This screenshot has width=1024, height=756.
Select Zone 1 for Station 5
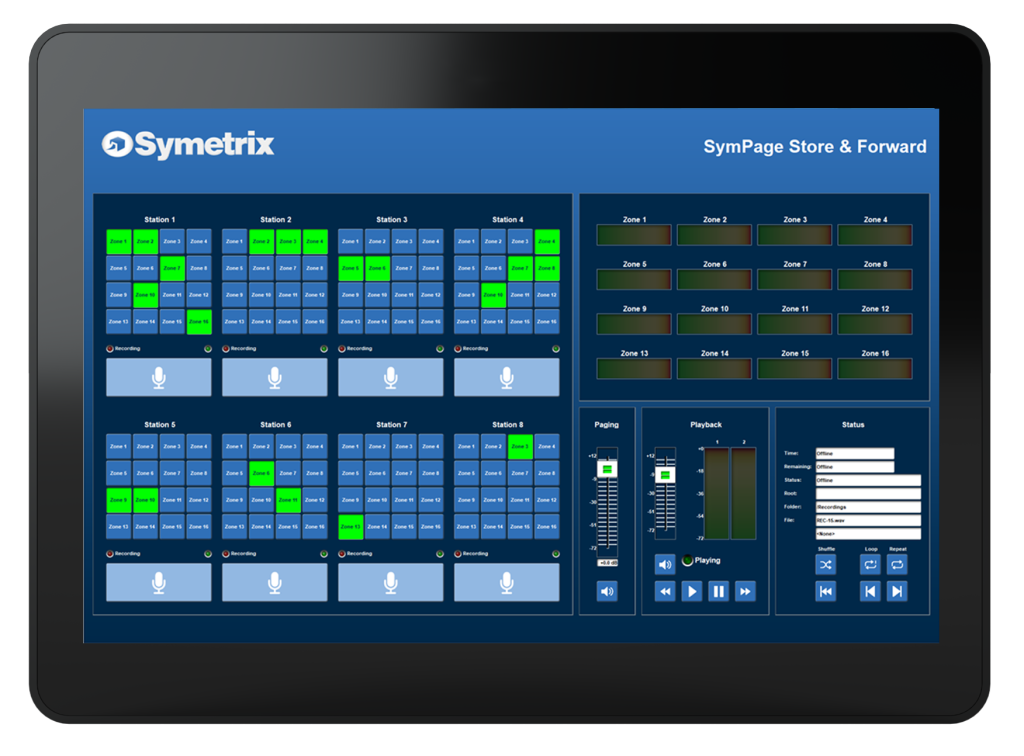pos(119,447)
